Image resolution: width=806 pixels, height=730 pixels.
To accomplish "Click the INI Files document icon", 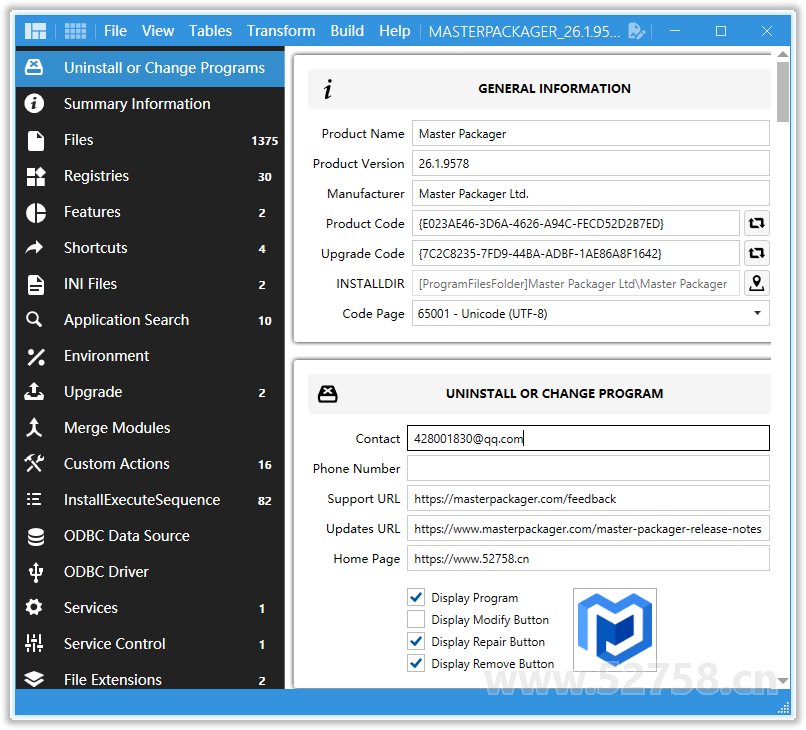I will [35, 284].
